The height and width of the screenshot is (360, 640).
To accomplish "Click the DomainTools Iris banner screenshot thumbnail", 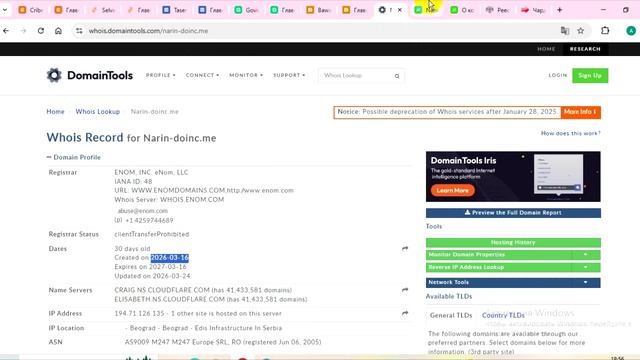I will point(558,174).
